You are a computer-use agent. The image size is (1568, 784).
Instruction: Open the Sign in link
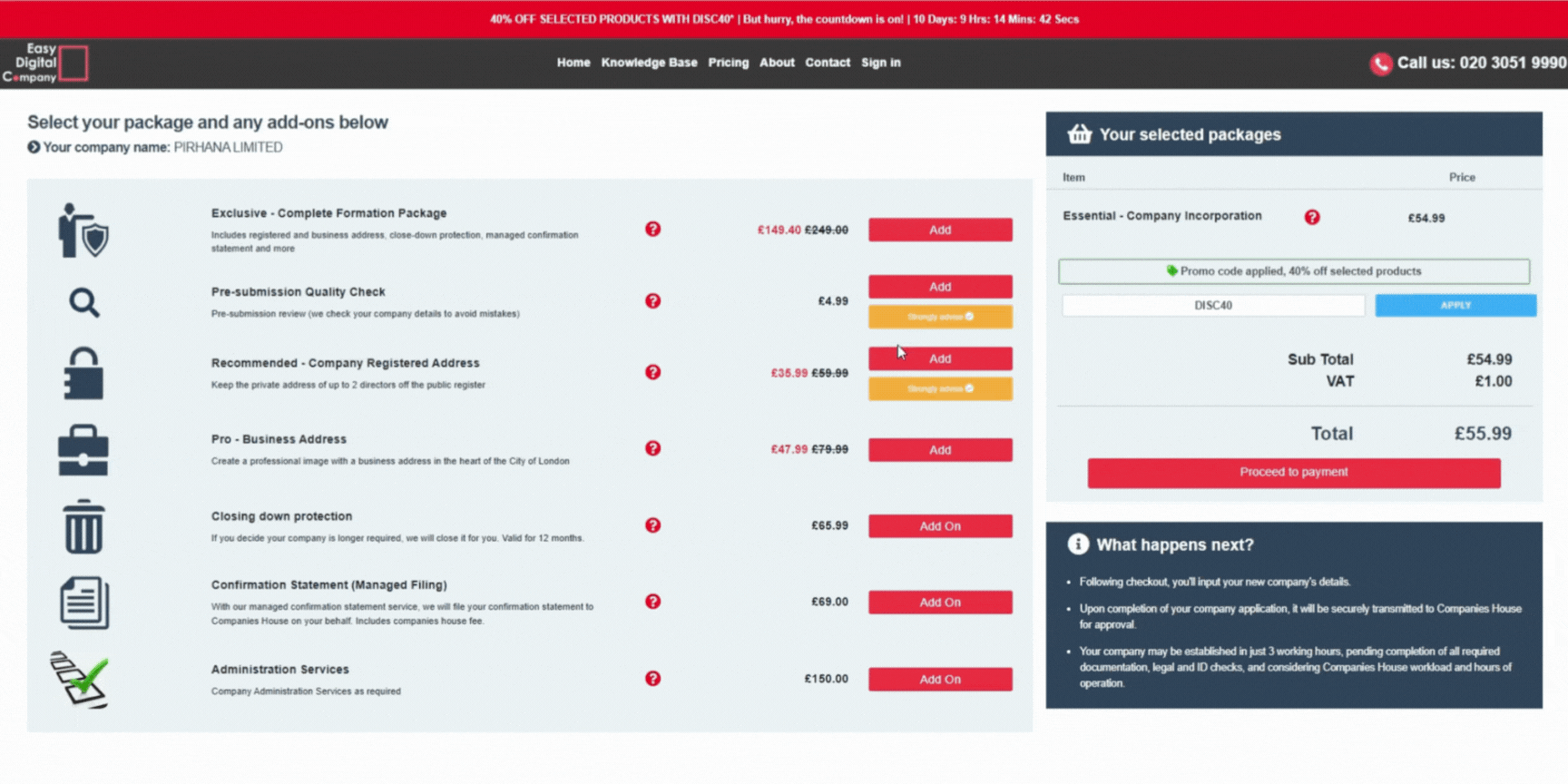coord(880,63)
